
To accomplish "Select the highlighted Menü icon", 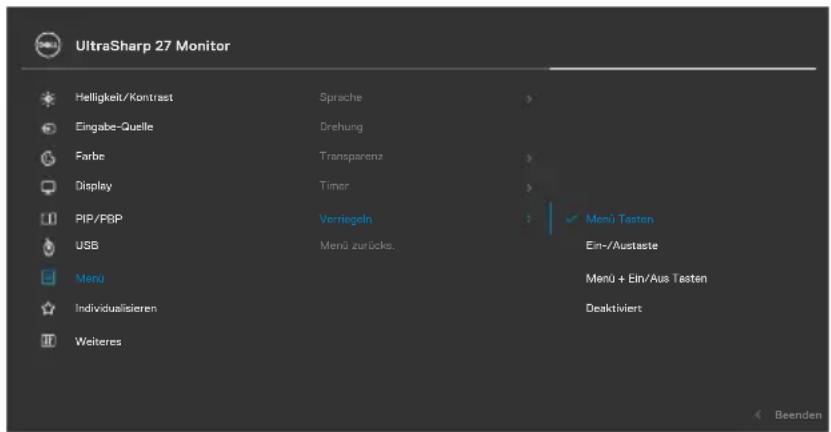I will (x=48, y=277).
